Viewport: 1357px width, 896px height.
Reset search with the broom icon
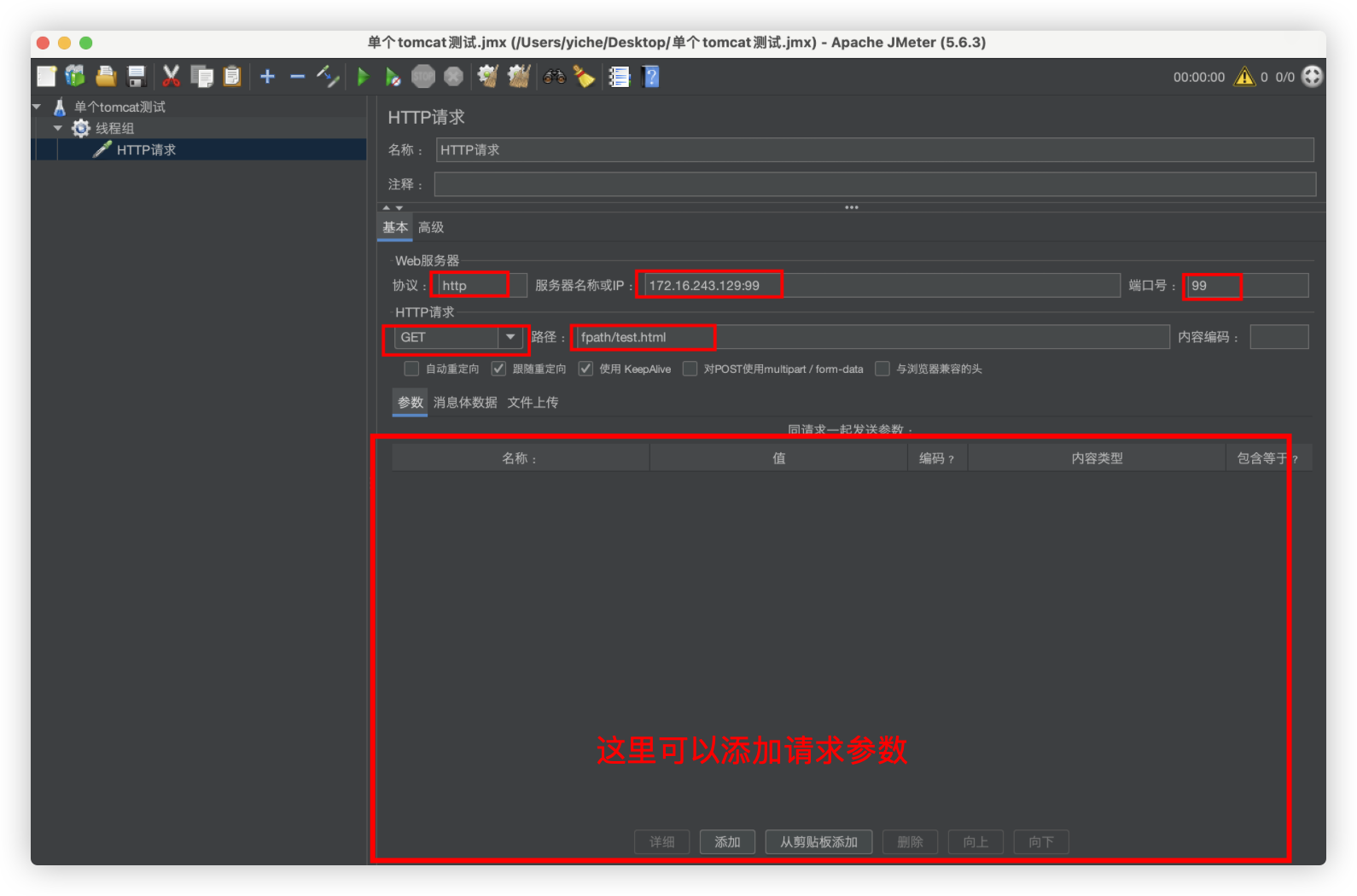click(x=584, y=77)
